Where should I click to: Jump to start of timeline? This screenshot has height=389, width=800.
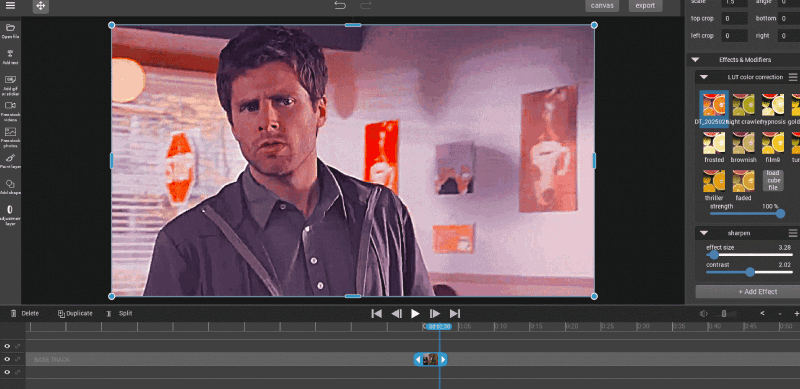coord(377,313)
